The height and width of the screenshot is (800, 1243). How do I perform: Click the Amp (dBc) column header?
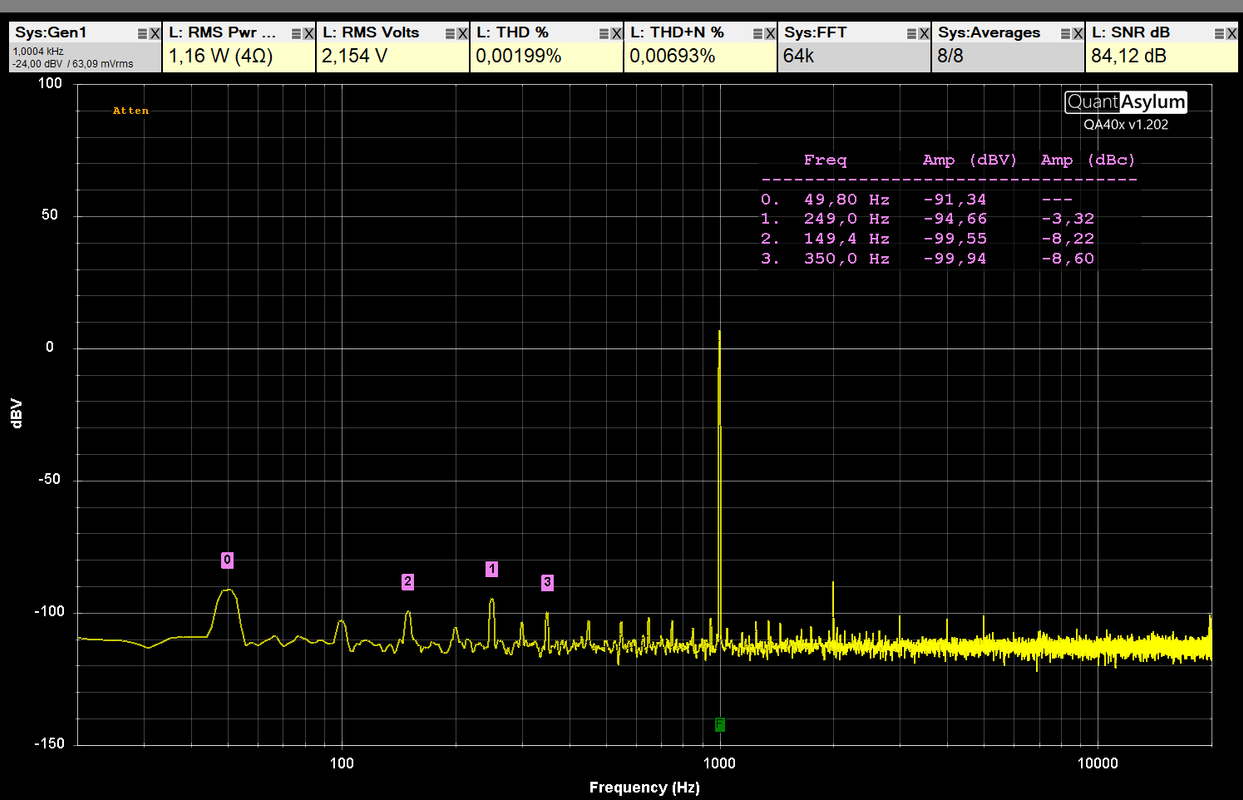1088,160
